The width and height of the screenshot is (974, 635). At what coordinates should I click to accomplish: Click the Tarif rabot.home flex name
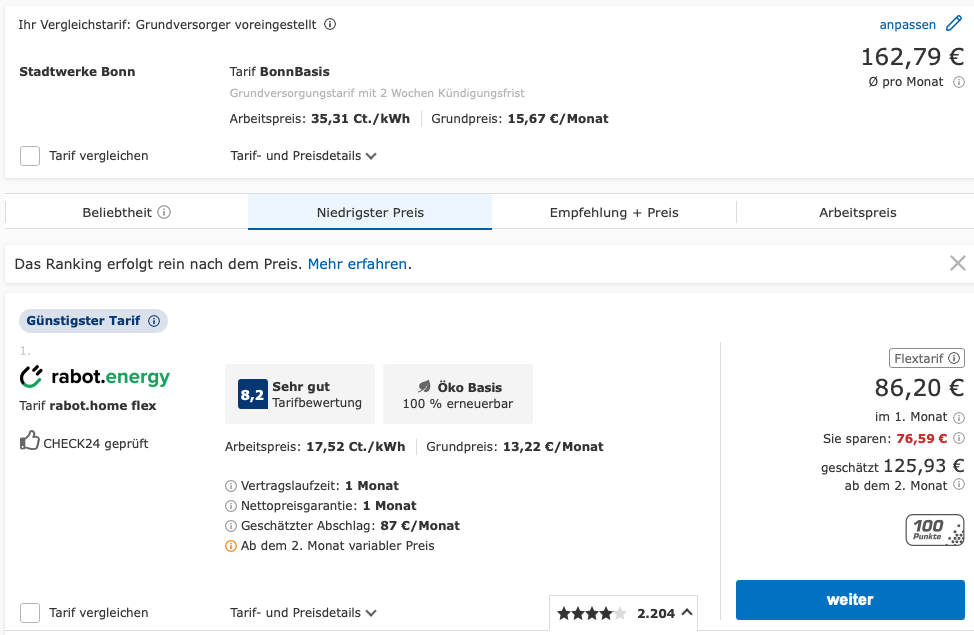(88, 406)
